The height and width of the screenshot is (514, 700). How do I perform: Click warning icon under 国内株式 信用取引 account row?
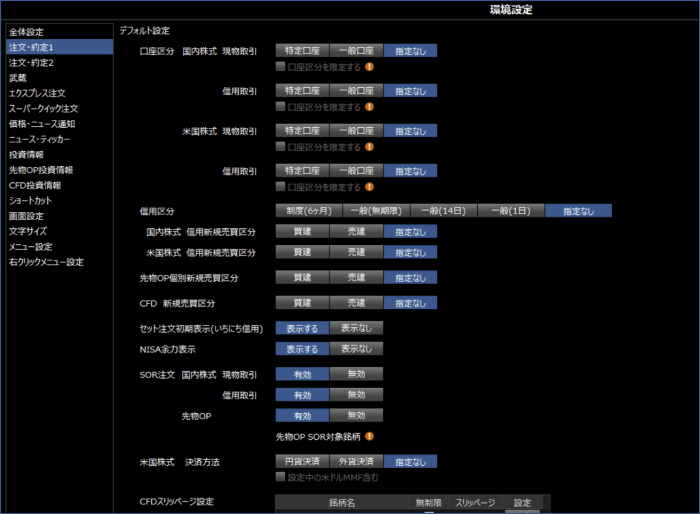[369, 106]
